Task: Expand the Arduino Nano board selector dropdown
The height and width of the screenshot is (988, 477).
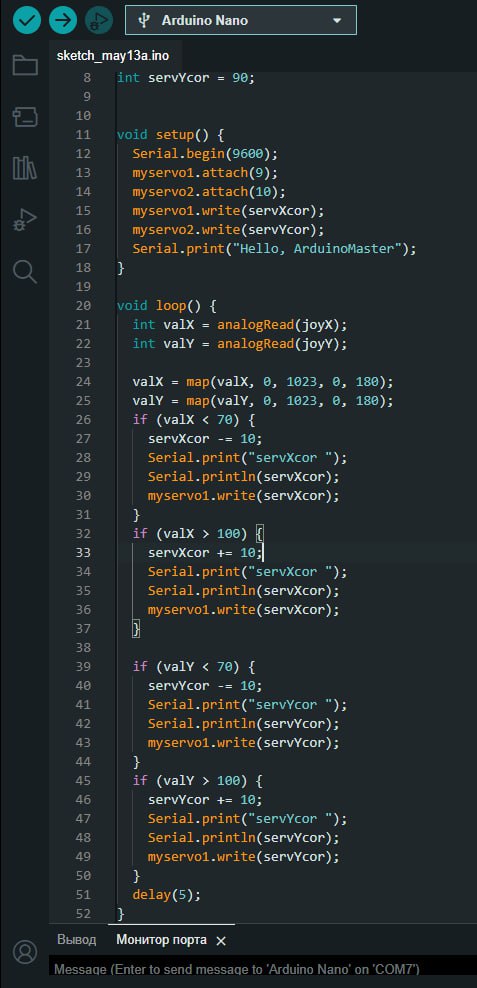Action: coord(241,20)
